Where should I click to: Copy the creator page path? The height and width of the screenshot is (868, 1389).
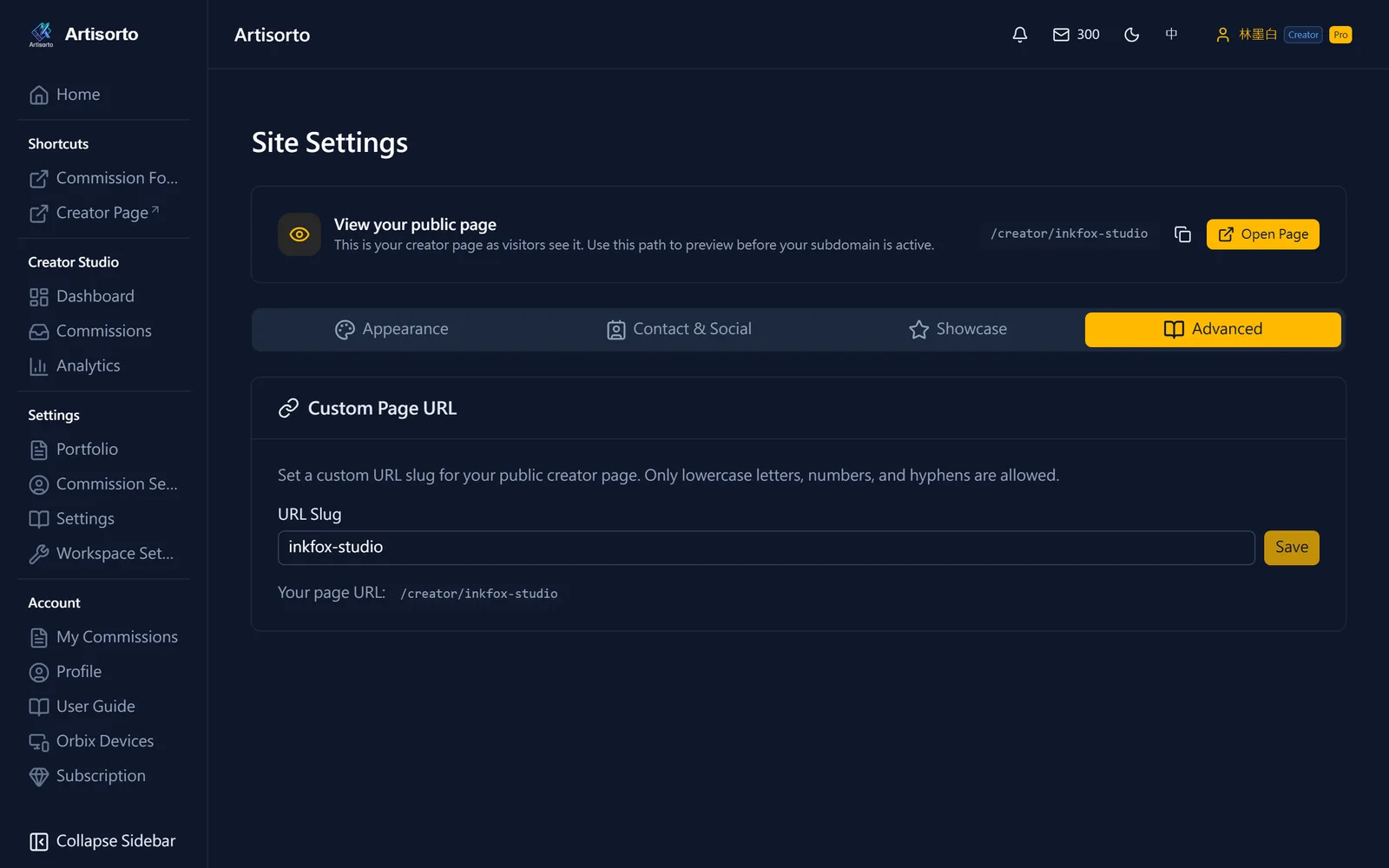point(1182,234)
